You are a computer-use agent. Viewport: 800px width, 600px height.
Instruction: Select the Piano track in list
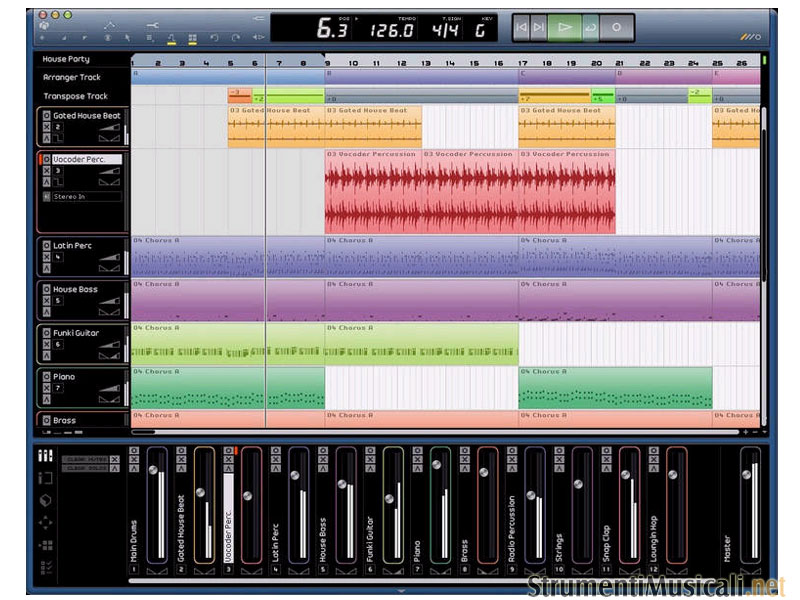(64, 377)
